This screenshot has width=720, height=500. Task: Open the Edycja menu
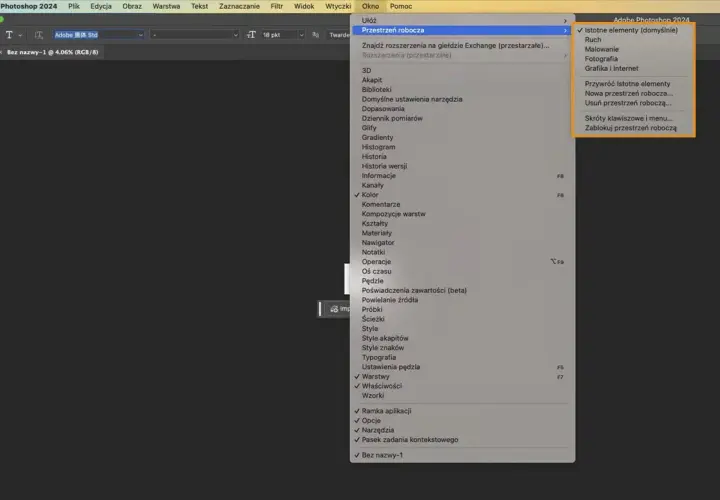pyautogui.click(x=101, y=6)
